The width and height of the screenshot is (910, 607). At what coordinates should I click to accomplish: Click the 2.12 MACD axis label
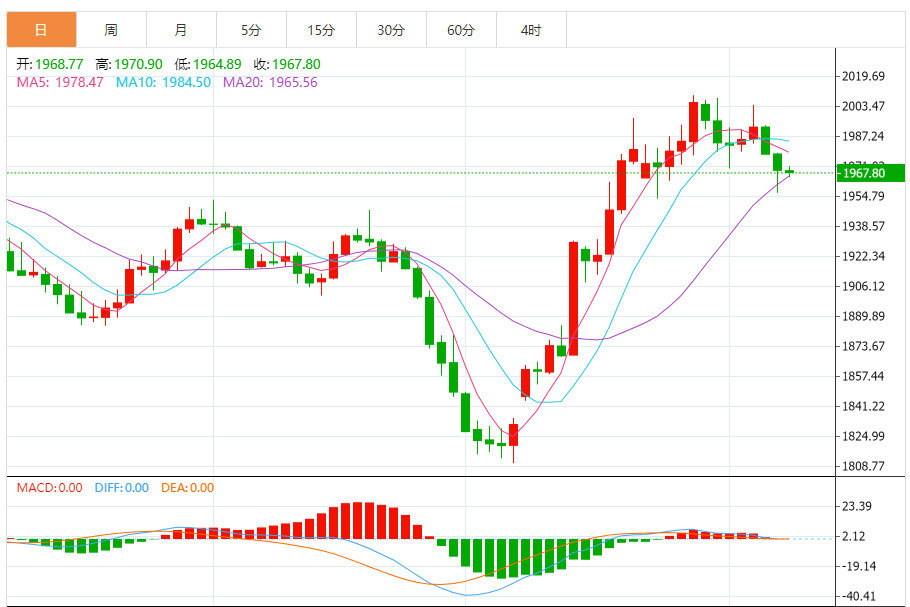coord(854,536)
